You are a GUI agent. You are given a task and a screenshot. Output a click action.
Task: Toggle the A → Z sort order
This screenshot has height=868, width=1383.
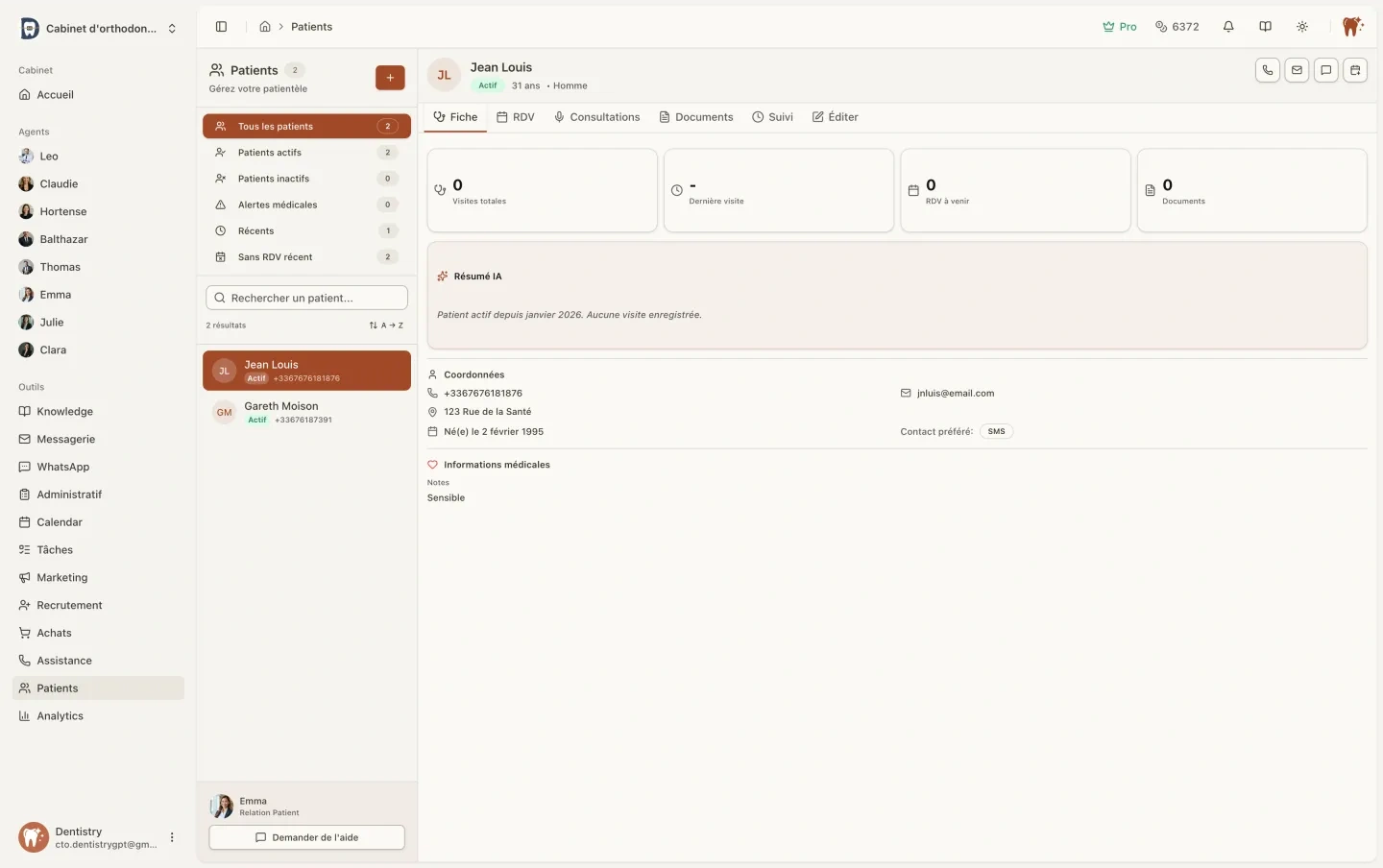pos(386,325)
